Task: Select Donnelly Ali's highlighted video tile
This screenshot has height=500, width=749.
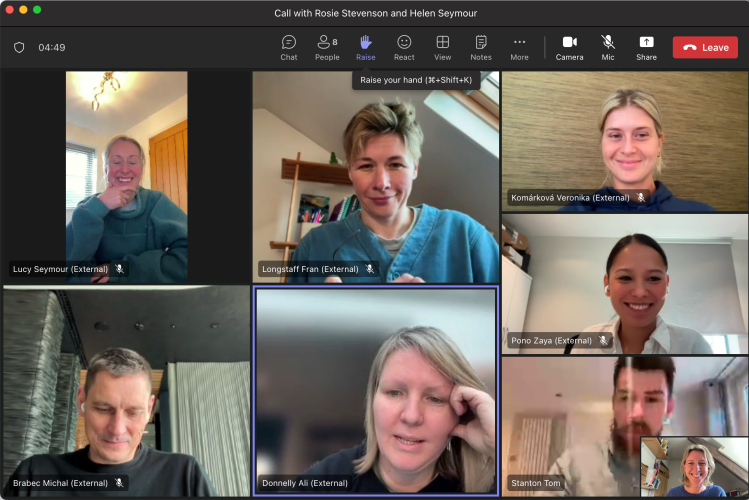Action: (x=375, y=390)
